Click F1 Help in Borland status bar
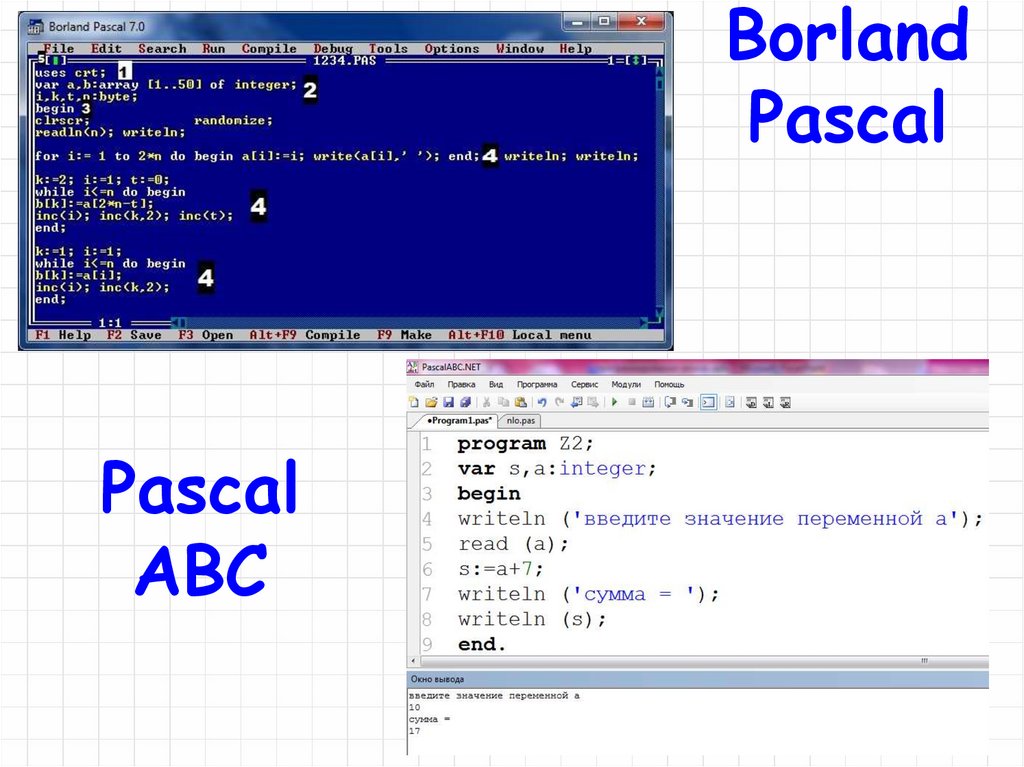Image resolution: width=1024 pixels, height=767 pixels. 63,335
